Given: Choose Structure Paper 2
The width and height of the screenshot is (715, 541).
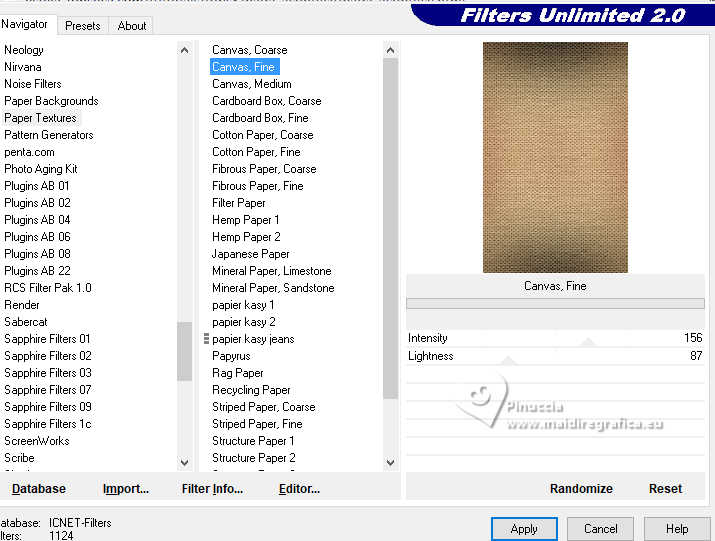Looking at the screenshot, I should click(x=254, y=458).
